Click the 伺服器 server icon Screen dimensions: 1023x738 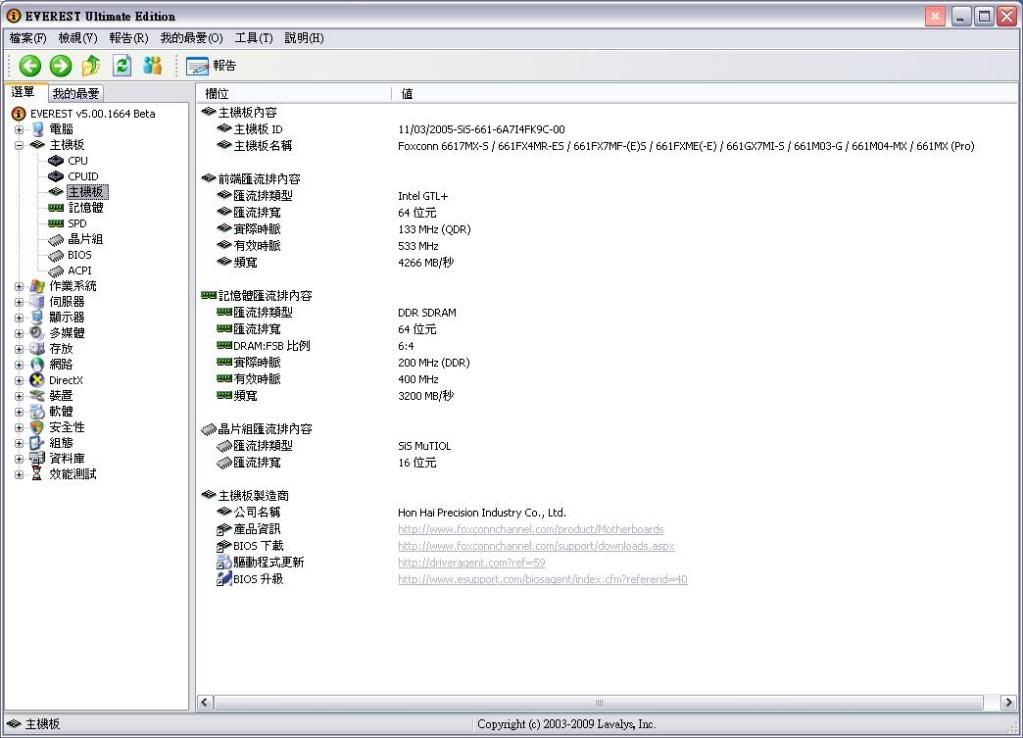[37, 301]
